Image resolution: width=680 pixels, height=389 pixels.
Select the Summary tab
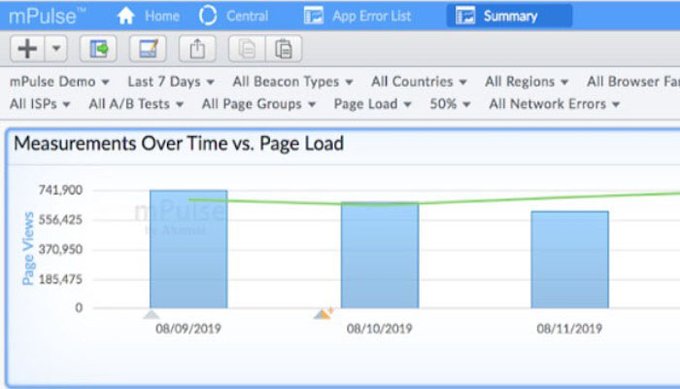509,16
